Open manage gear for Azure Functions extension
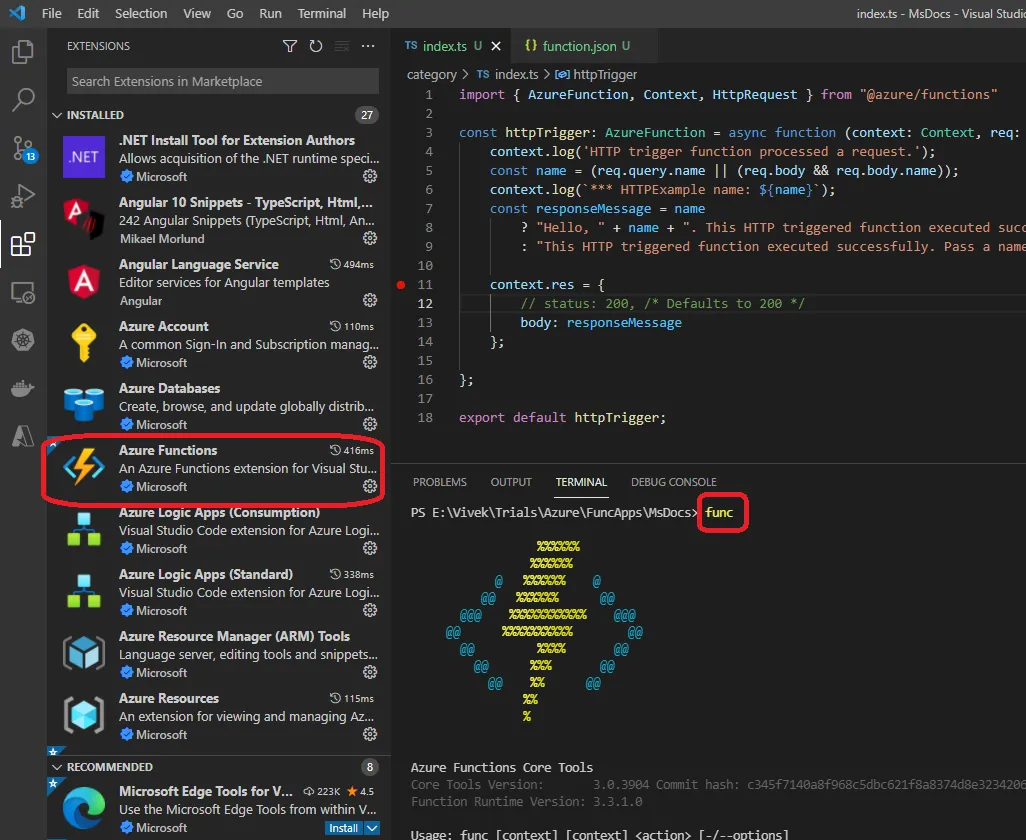The width and height of the screenshot is (1026, 840). tap(369, 486)
